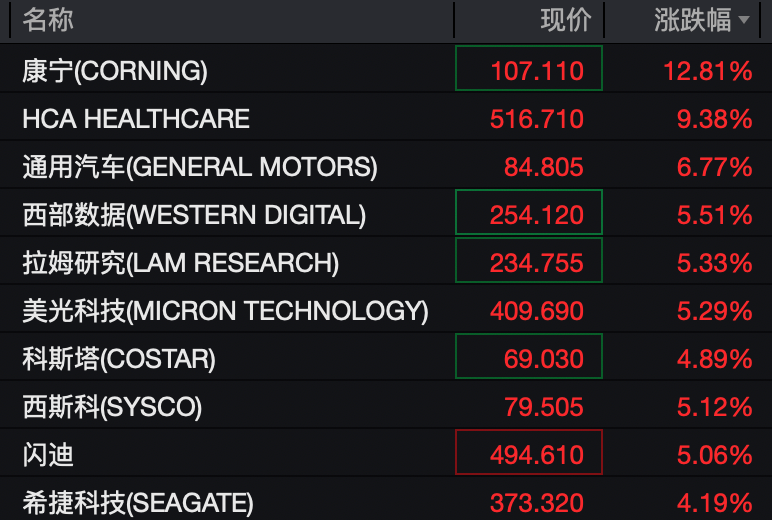This screenshot has height=520, width=772.
Task: Open 西部数据(WESTERN DIGITAL) stock
Action: click(x=194, y=215)
